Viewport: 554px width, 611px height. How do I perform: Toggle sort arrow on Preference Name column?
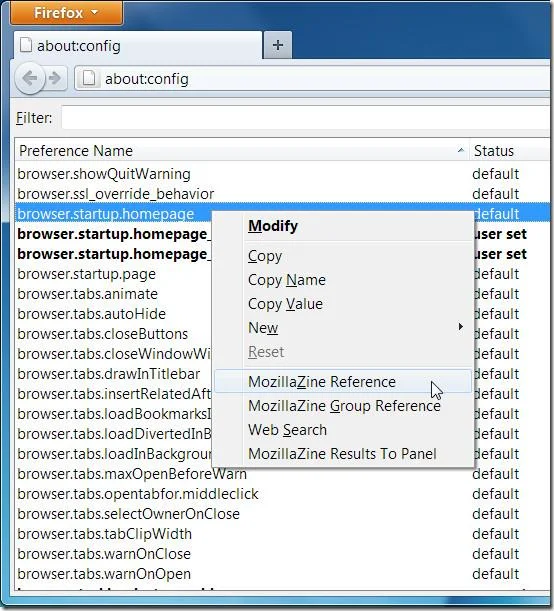click(461, 150)
